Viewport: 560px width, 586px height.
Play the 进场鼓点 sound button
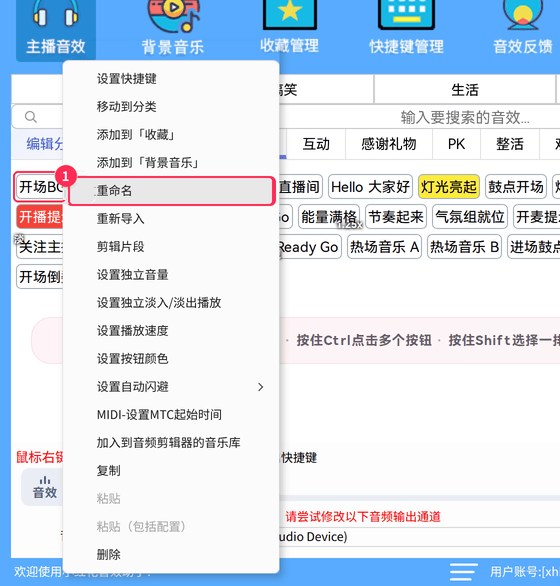pyautogui.click(x=534, y=247)
